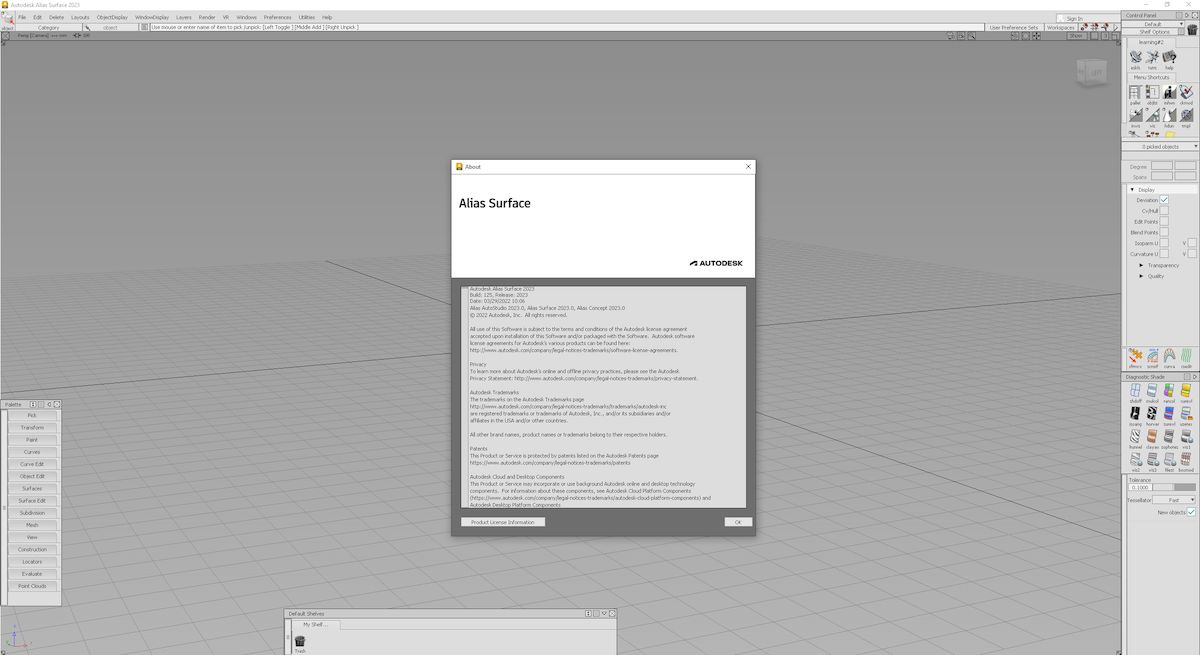Enable random color diagnostic shading
The height and width of the screenshot is (655, 1200).
1168,390
